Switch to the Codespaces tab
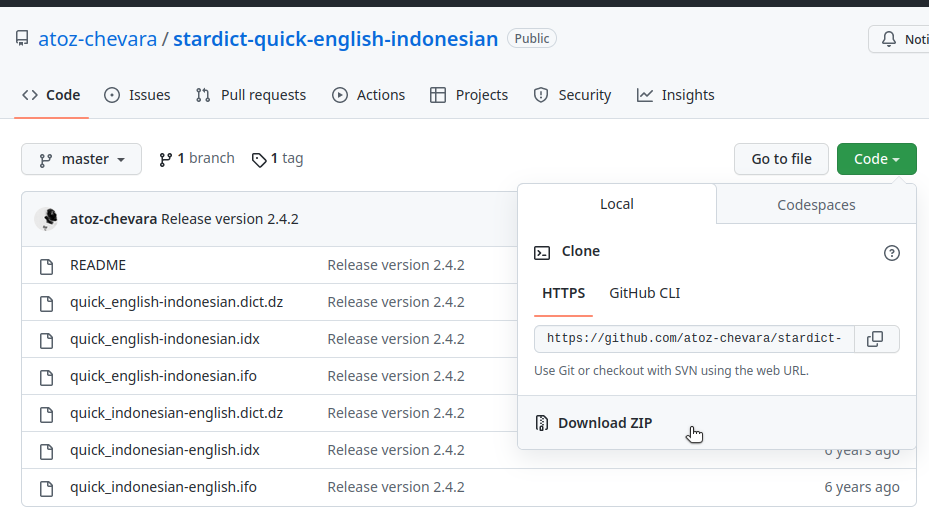 click(816, 204)
